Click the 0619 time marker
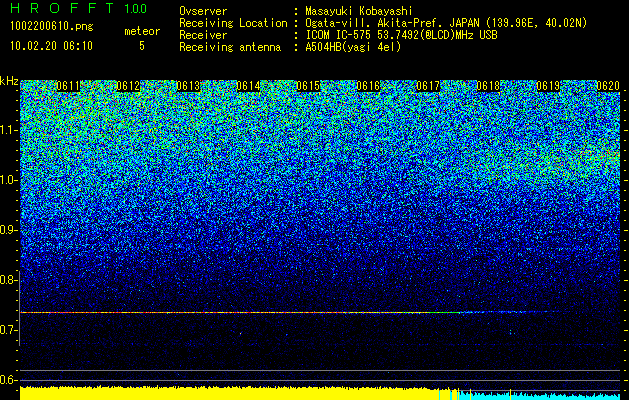Screen dimensions: 629x400 (548, 86)
